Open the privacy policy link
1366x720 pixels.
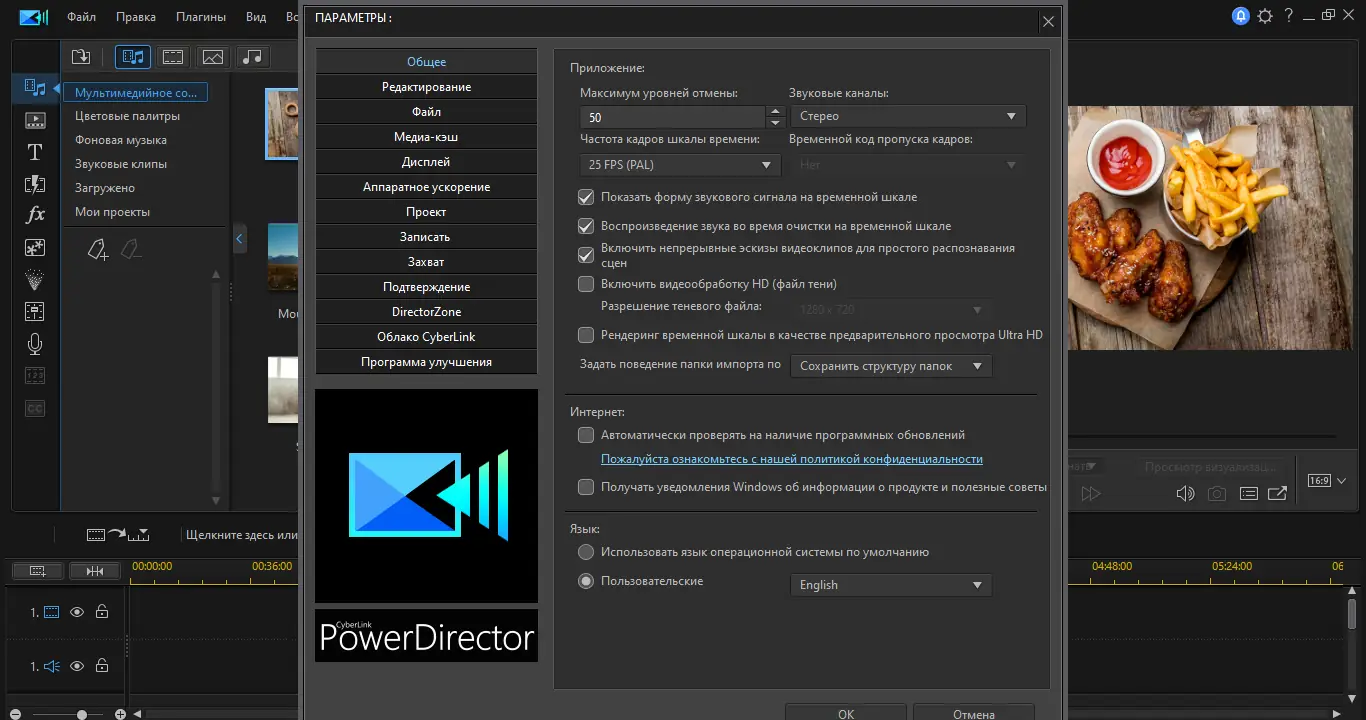coord(792,459)
